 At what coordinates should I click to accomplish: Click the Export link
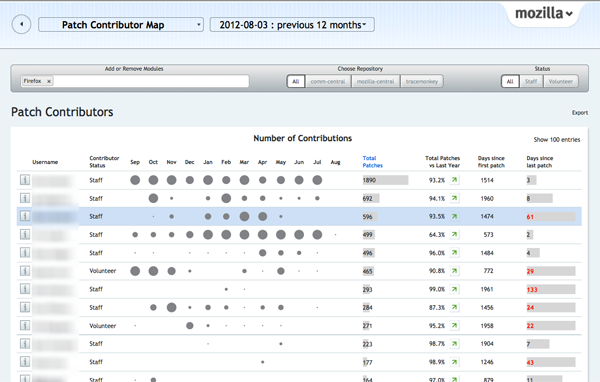[580, 113]
